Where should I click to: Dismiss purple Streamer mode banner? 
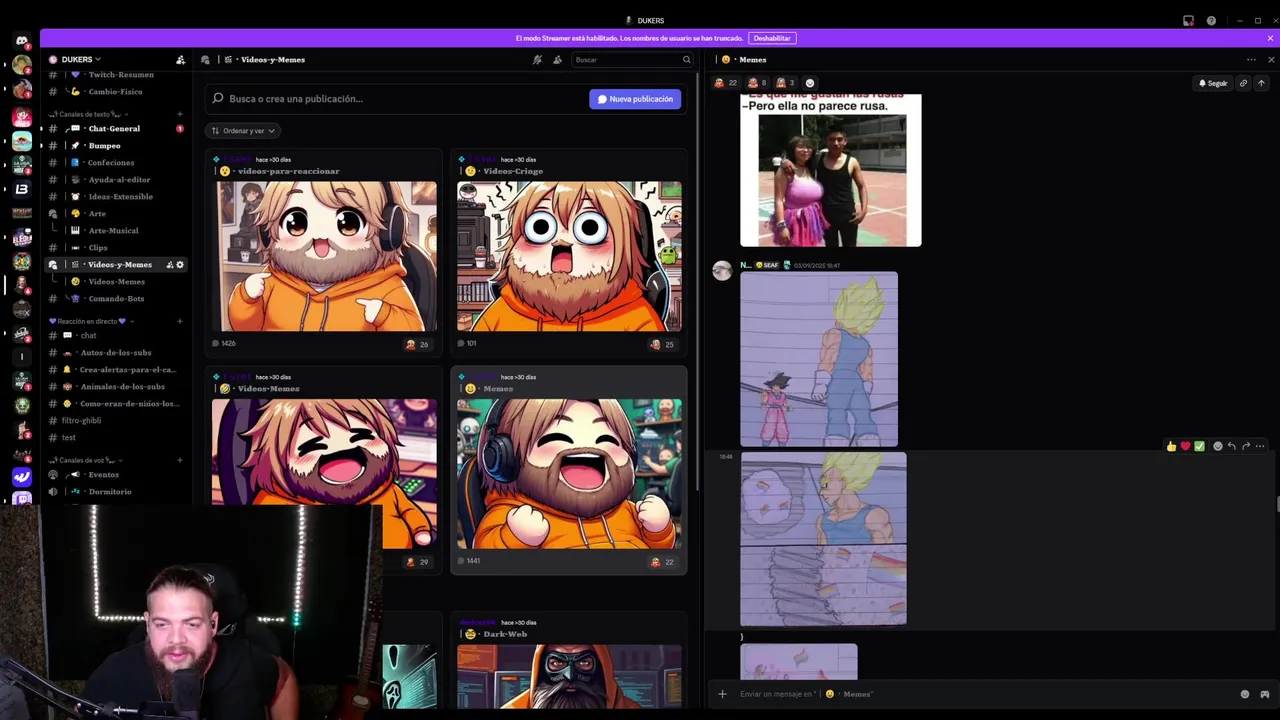tap(1270, 38)
